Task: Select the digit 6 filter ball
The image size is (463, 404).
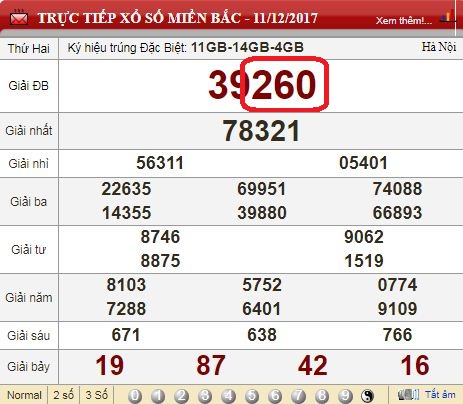Action: (275, 396)
